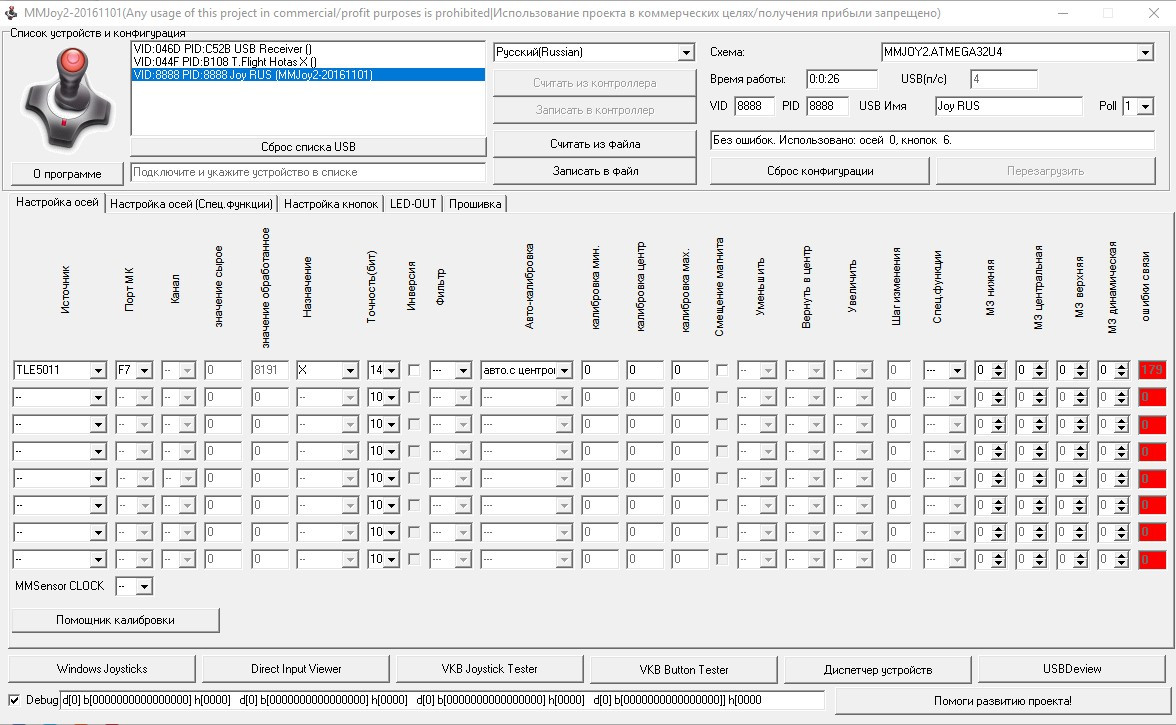Image resolution: width=1176 pixels, height=725 pixels.
Task: Click Помощник калибровки button
Action: coord(115,620)
